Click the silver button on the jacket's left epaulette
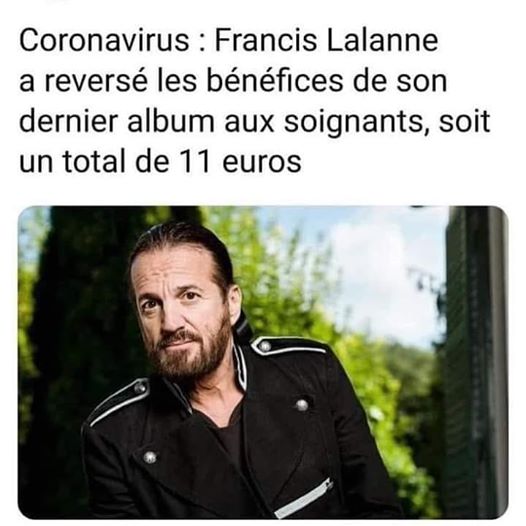Viewport: 526px width, 526px height. [x=140, y=388]
